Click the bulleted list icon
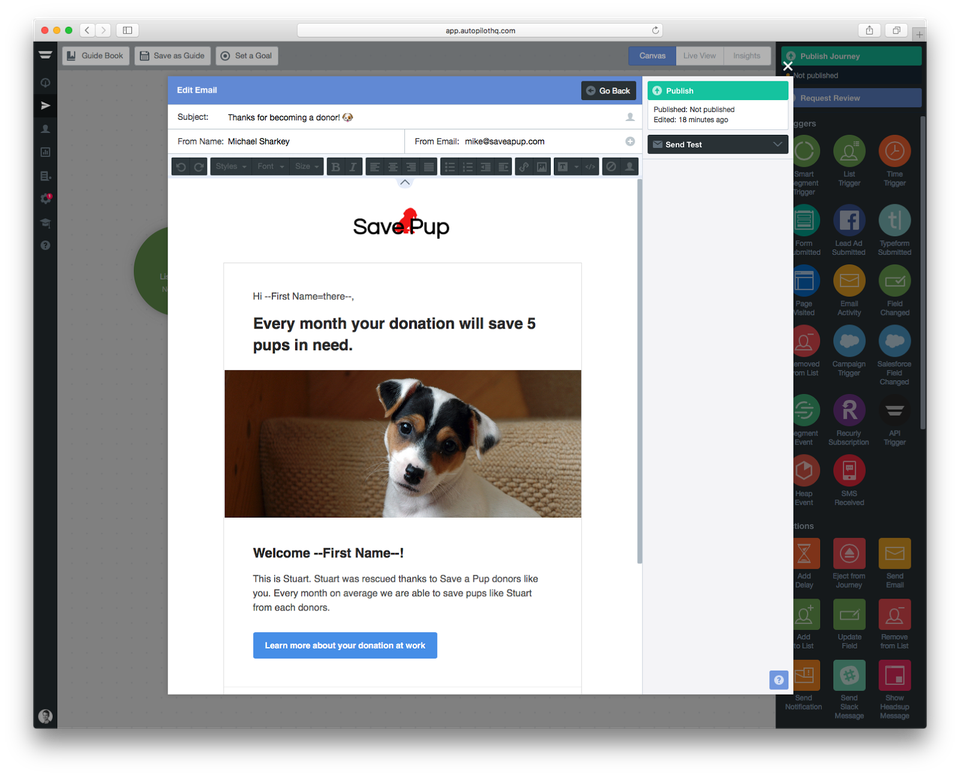 point(449,167)
